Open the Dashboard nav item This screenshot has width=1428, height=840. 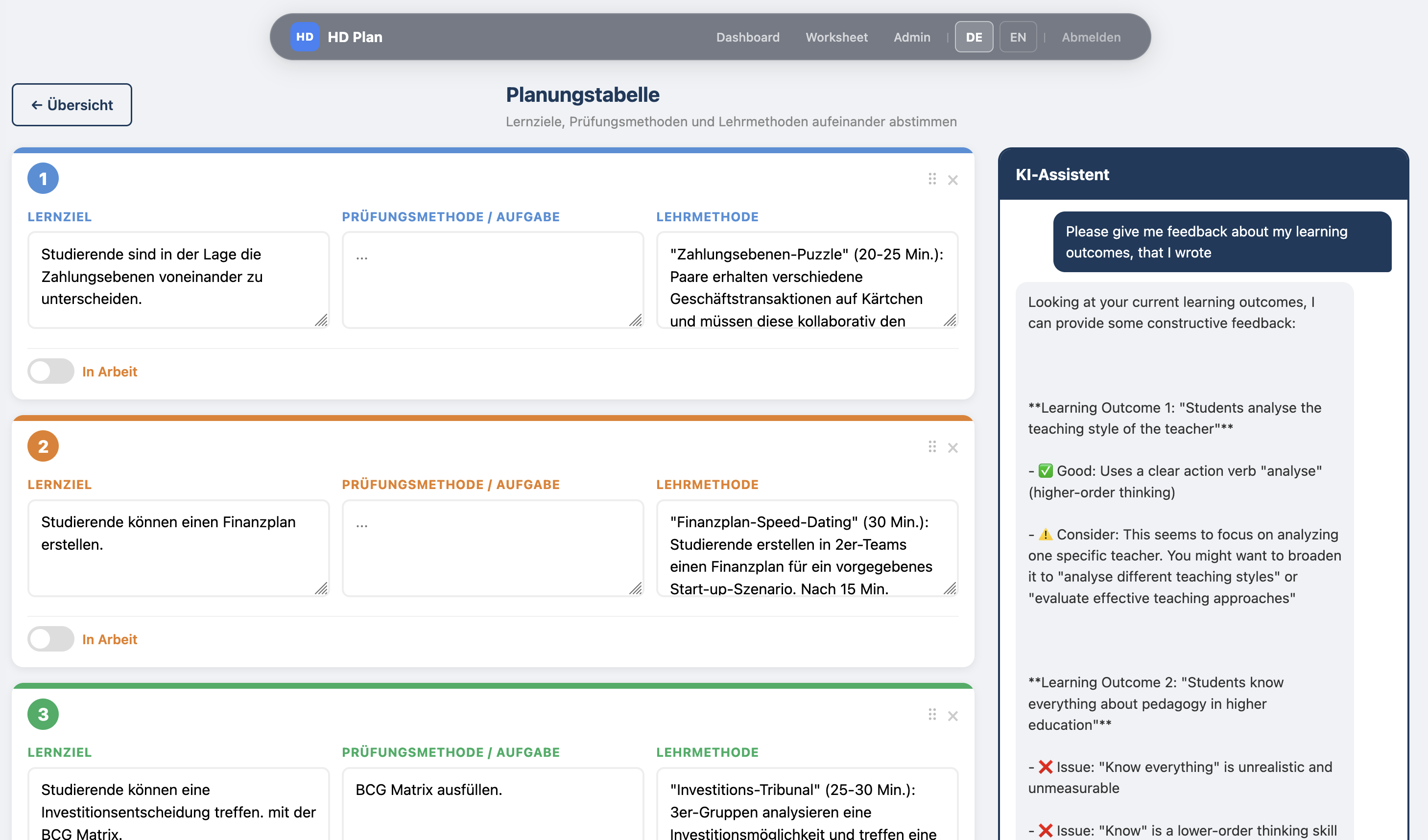747,37
